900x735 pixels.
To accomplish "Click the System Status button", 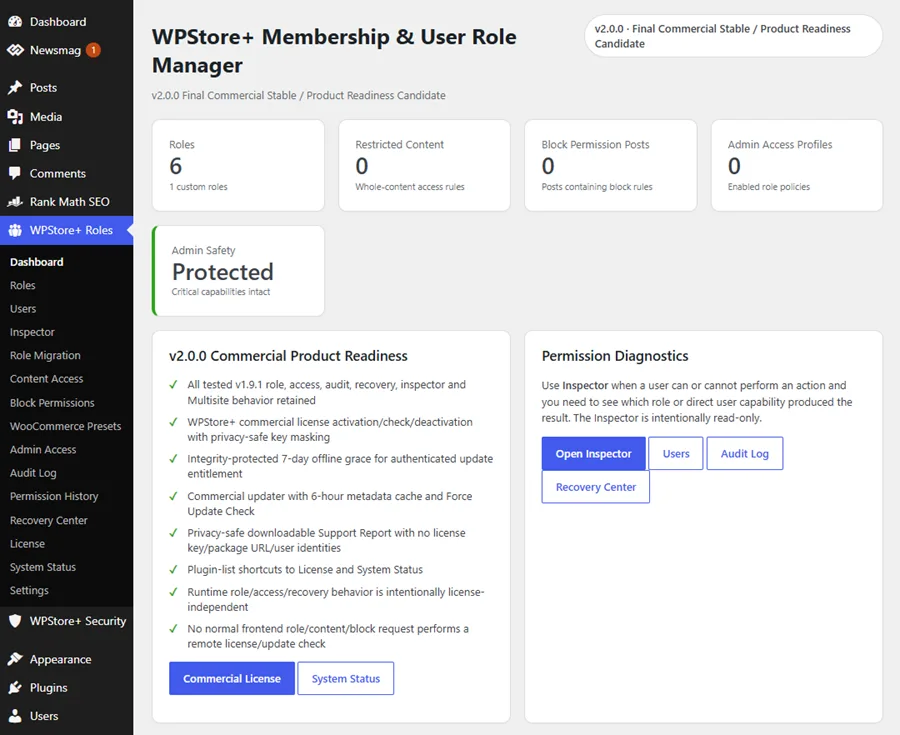I will point(346,678).
